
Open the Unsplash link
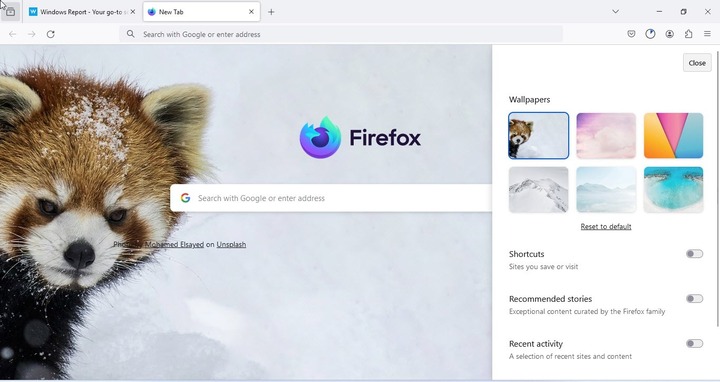[x=231, y=244]
